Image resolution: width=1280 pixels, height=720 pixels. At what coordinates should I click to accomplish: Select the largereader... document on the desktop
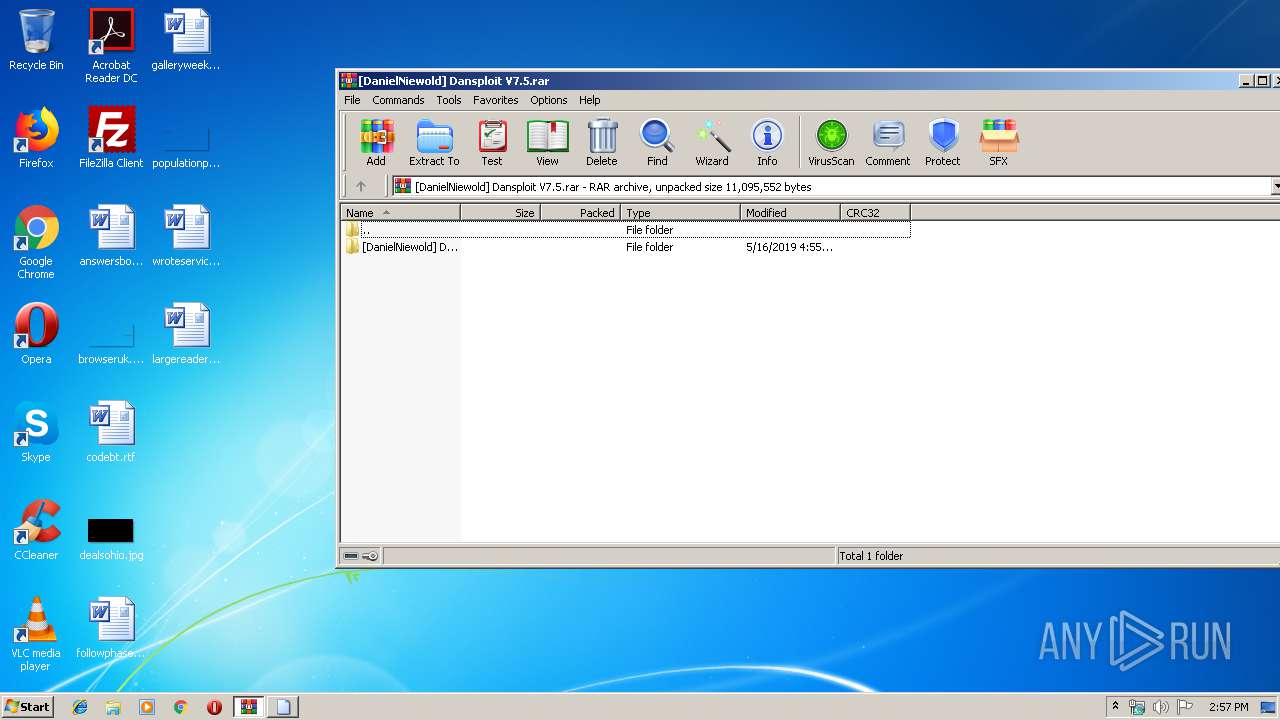click(x=186, y=334)
